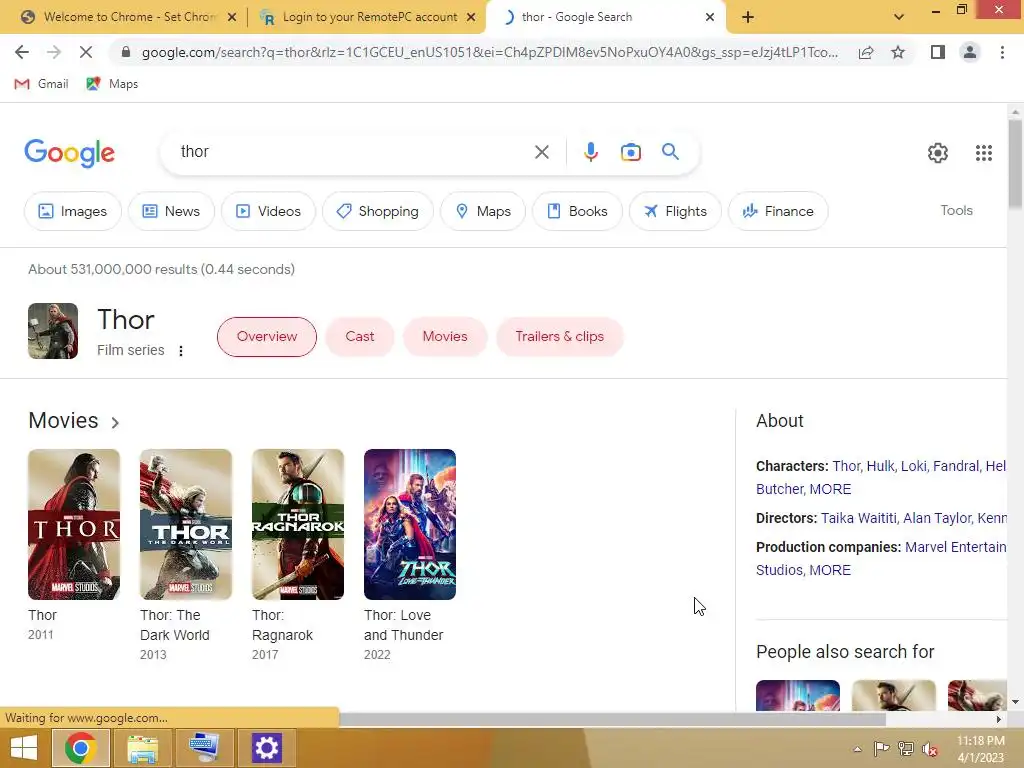Open Google search settings gear
This screenshot has width=1024, height=768.
coord(938,153)
